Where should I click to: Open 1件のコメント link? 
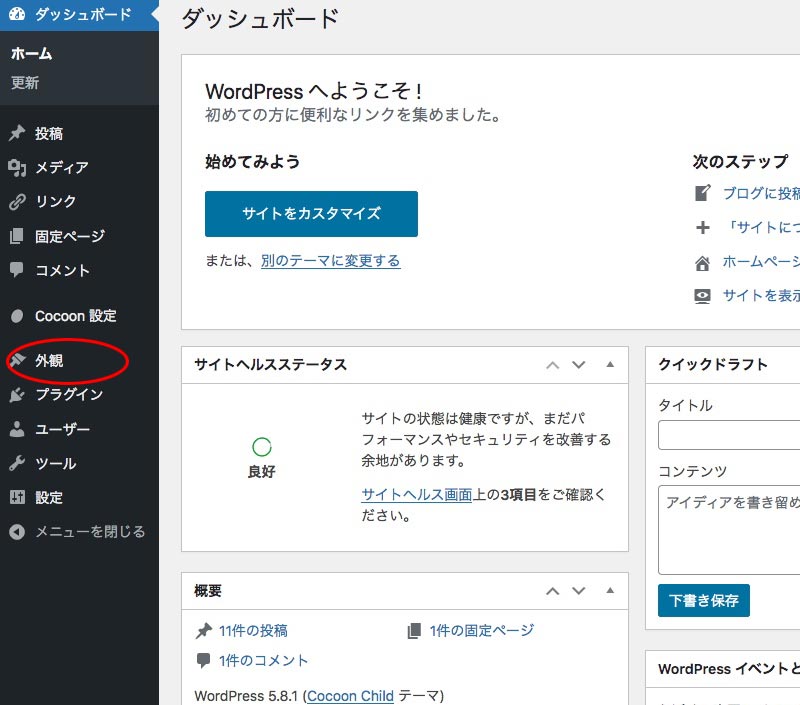pos(263,661)
